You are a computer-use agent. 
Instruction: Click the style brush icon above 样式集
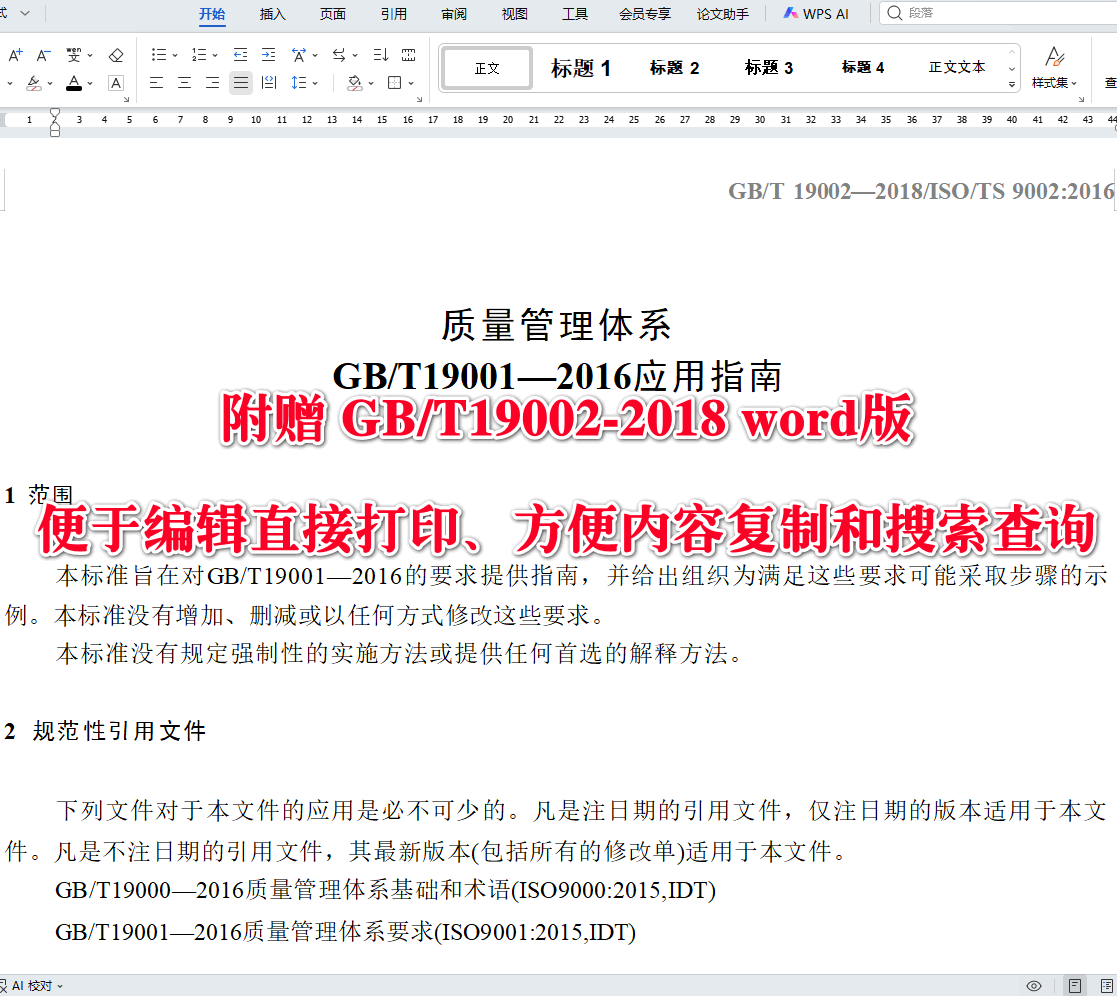1055,56
